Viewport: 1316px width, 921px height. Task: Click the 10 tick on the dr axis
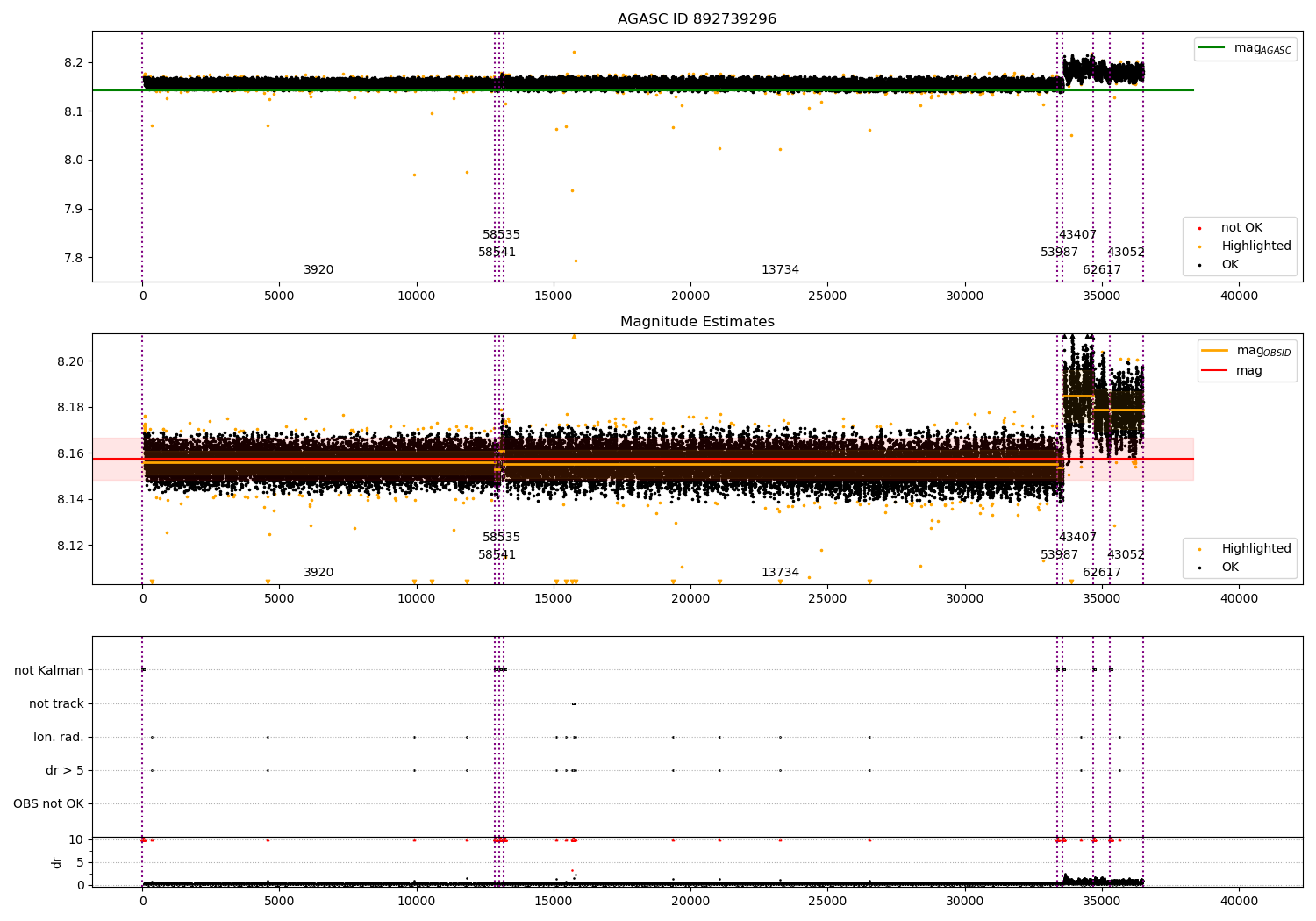coord(76,840)
